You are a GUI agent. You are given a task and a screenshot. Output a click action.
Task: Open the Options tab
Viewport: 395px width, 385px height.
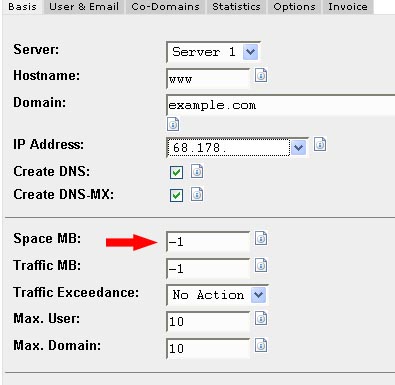click(294, 7)
